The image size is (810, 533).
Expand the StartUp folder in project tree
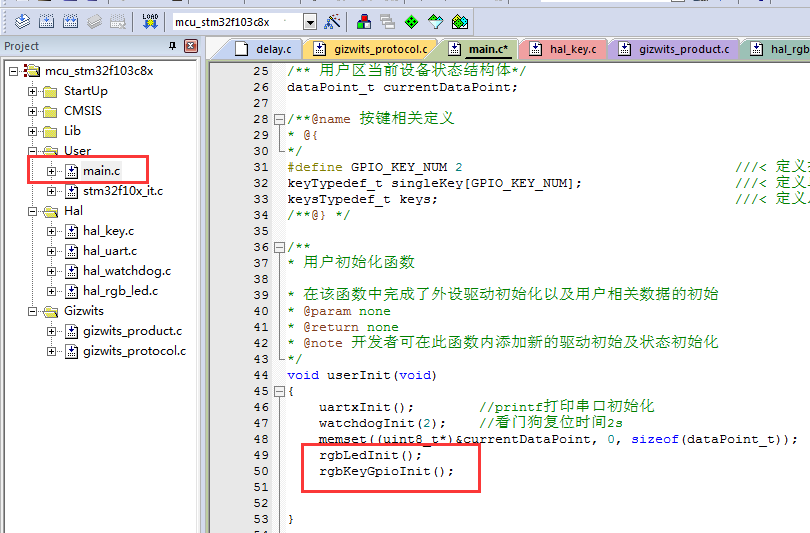tap(32, 91)
